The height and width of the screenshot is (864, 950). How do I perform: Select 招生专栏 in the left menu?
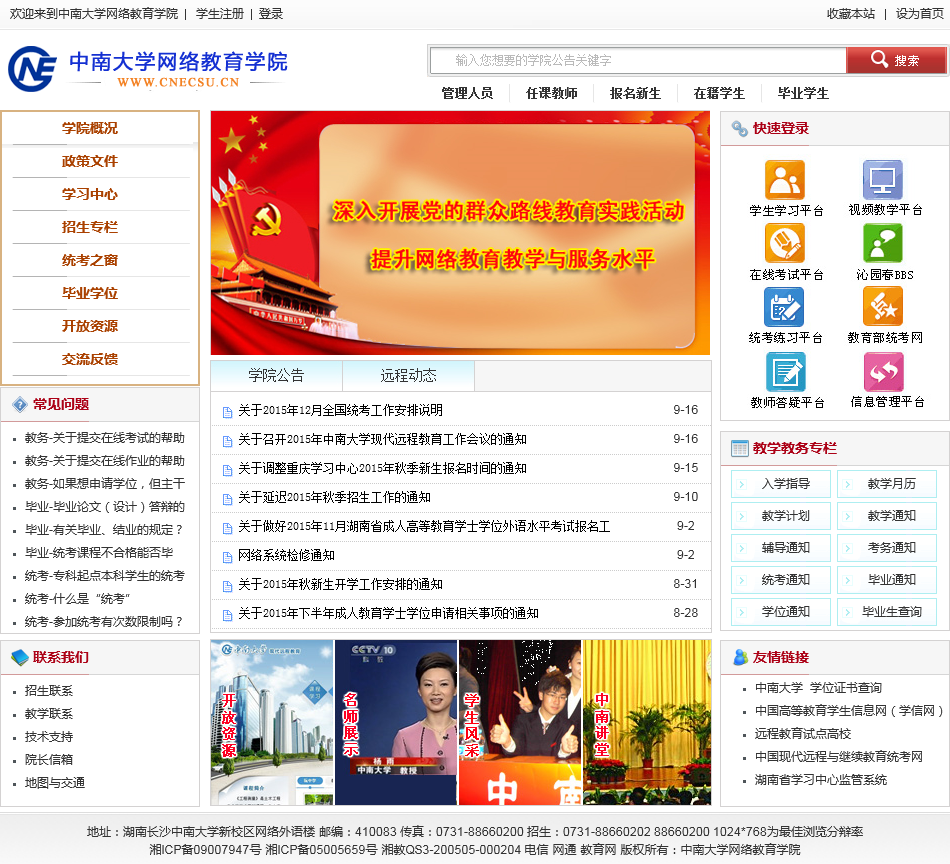point(90,227)
